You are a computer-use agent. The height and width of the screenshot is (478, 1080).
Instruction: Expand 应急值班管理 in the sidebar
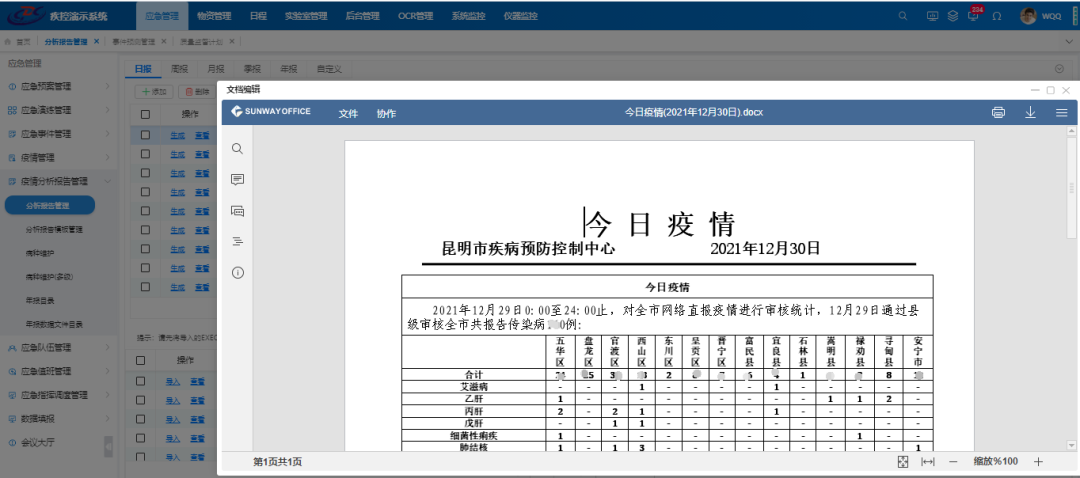pos(59,371)
